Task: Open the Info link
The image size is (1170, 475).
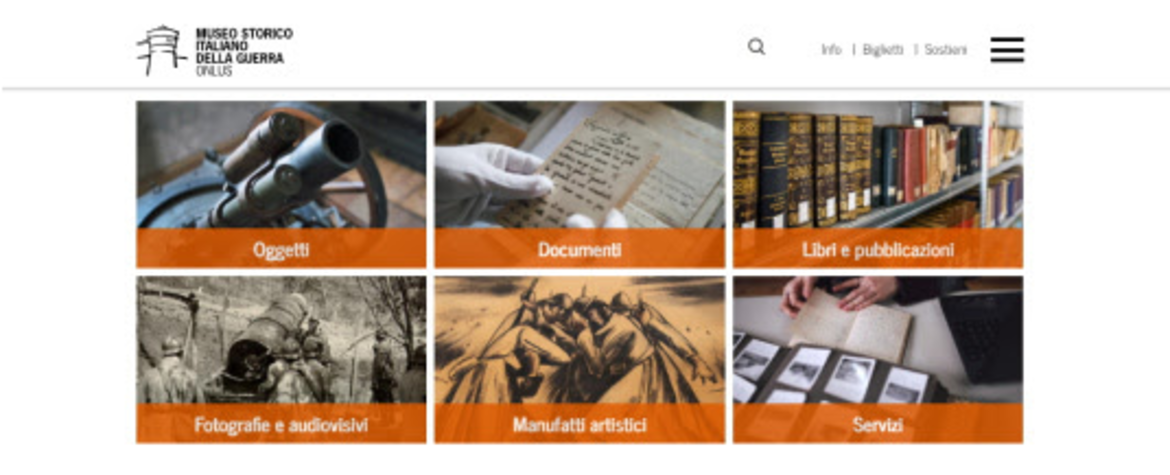Action: click(x=831, y=50)
